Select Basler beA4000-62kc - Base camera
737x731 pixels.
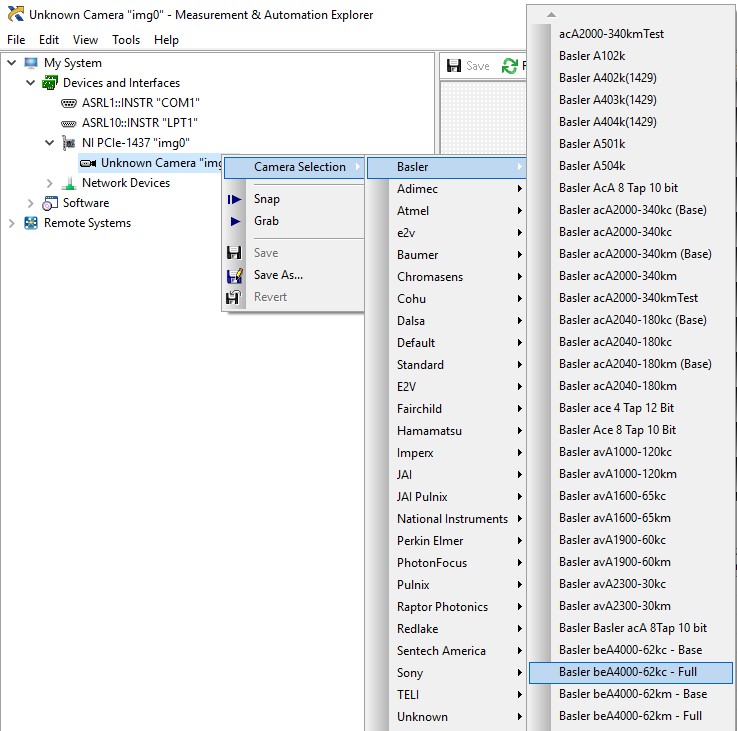point(631,650)
